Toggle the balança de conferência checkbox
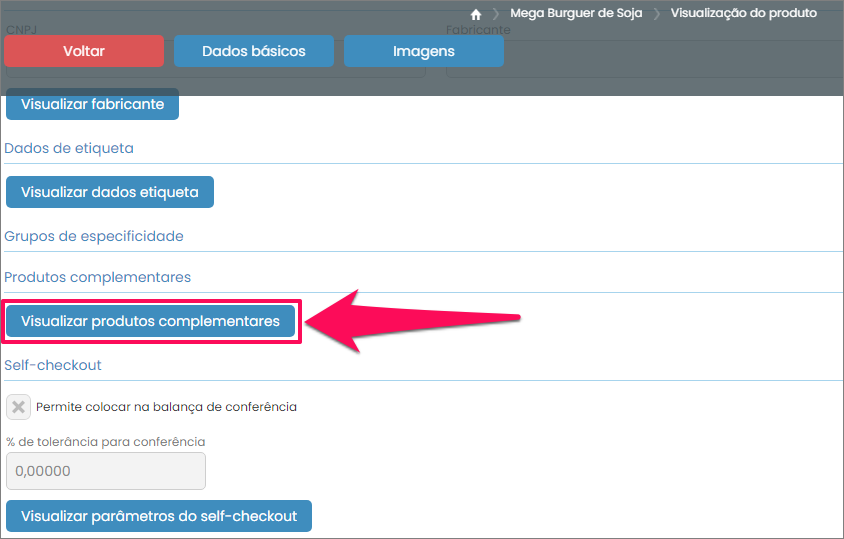 pyautogui.click(x=18, y=407)
